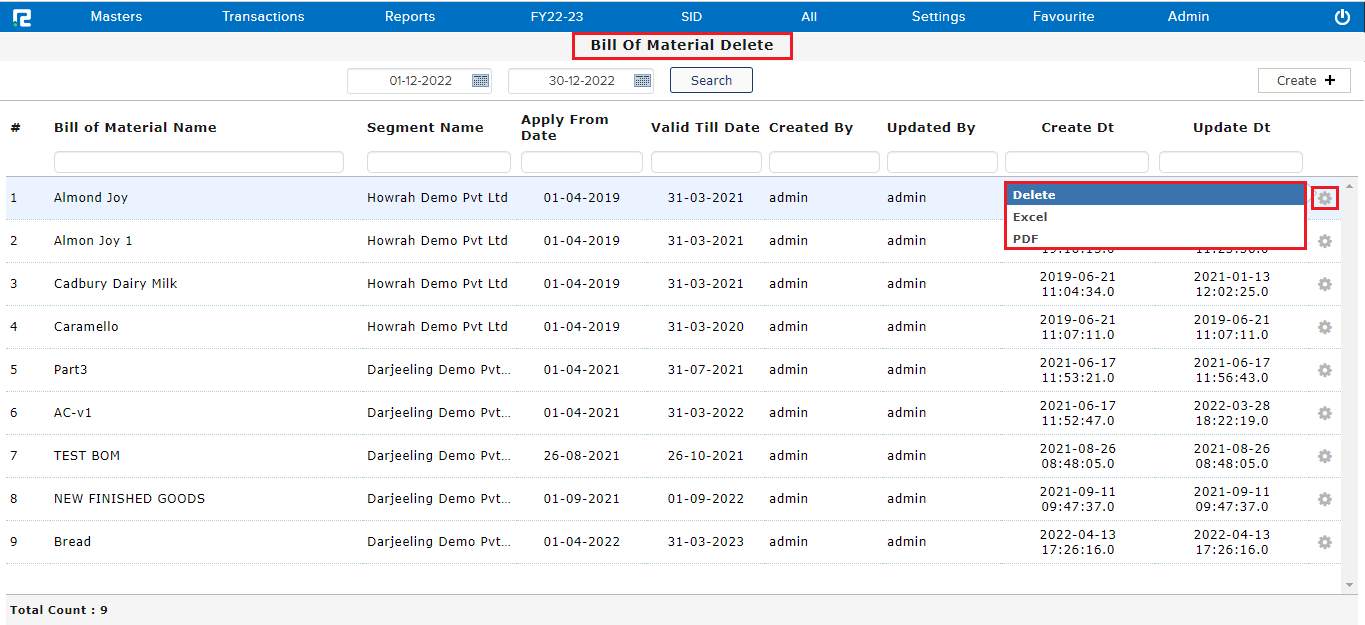Select Delete in the row action menu

pos(1034,195)
